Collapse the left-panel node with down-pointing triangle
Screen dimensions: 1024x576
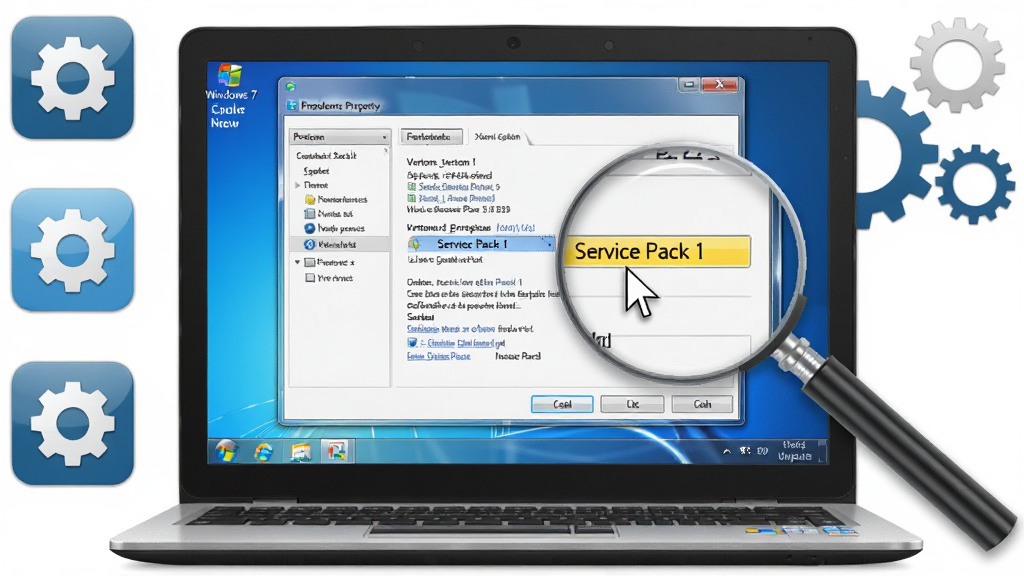coord(297,263)
